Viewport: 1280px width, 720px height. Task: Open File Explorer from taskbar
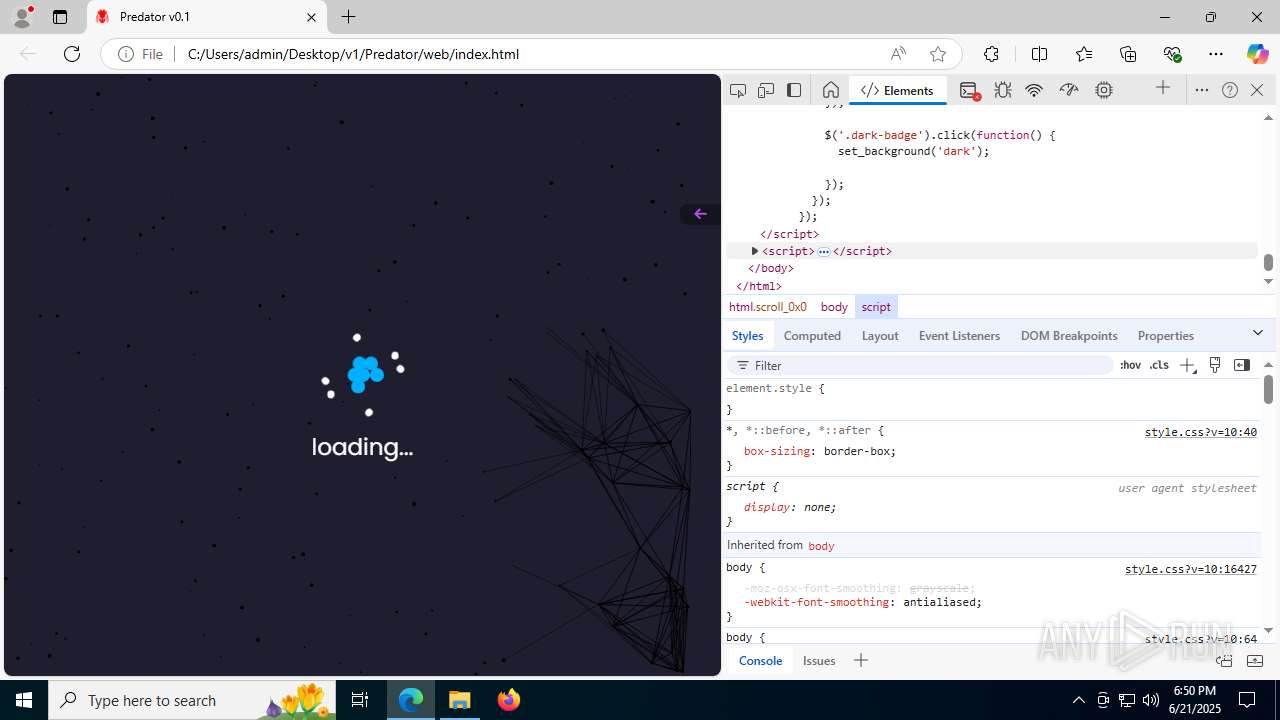pyautogui.click(x=460, y=700)
